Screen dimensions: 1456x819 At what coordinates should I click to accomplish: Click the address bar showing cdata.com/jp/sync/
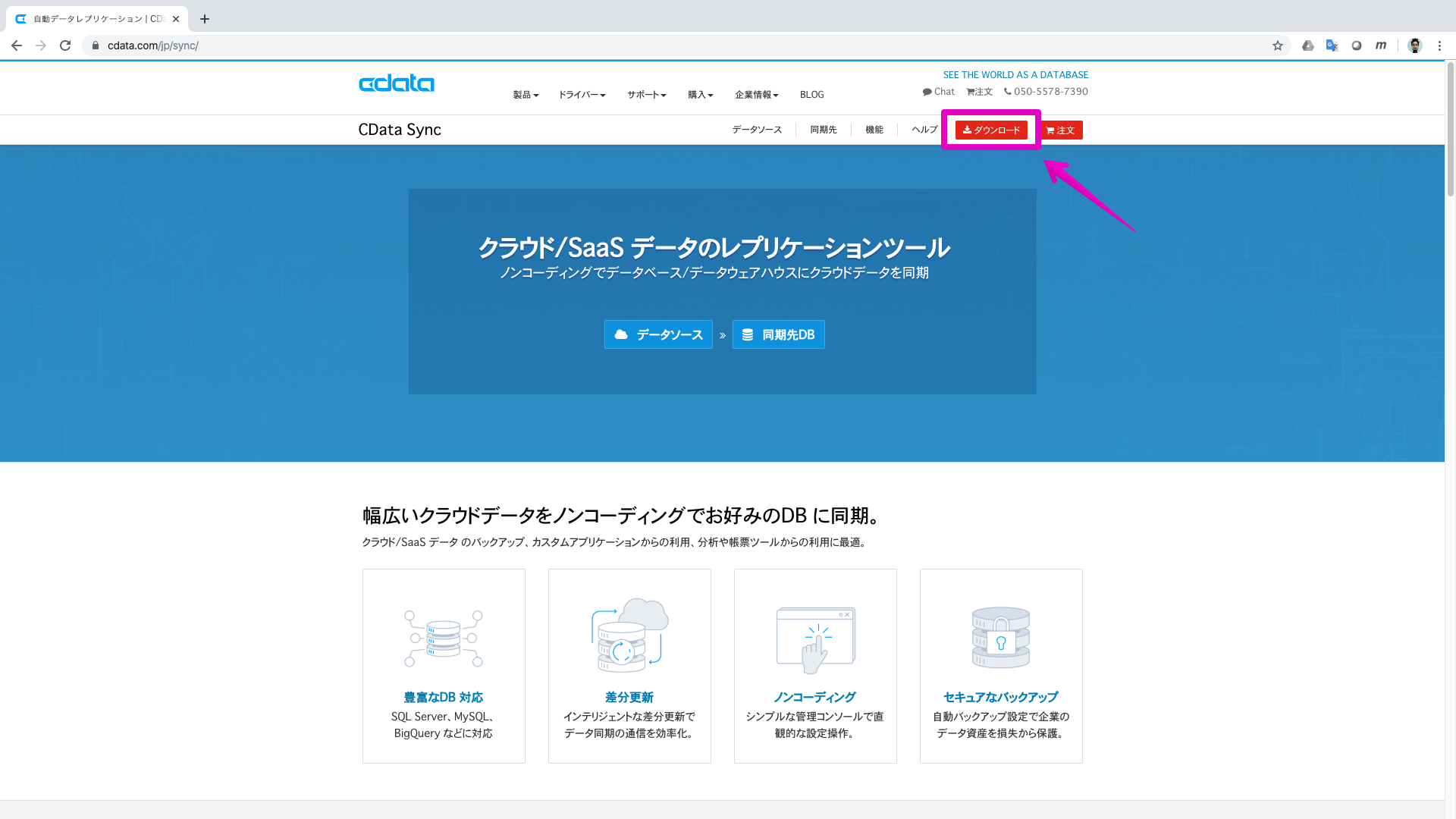[x=152, y=45]
